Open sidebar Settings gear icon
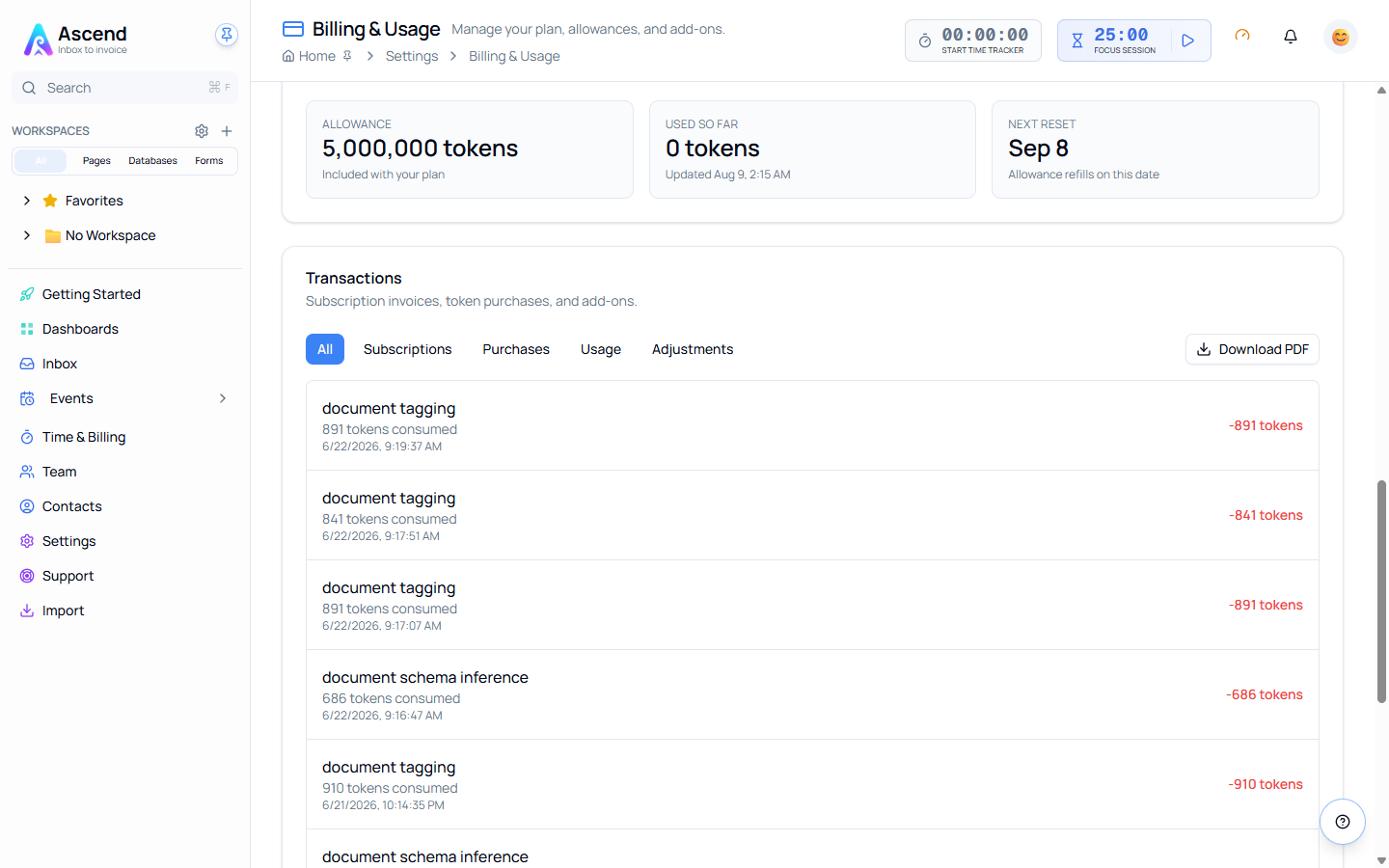1389x868 pixels. (27, 541)
